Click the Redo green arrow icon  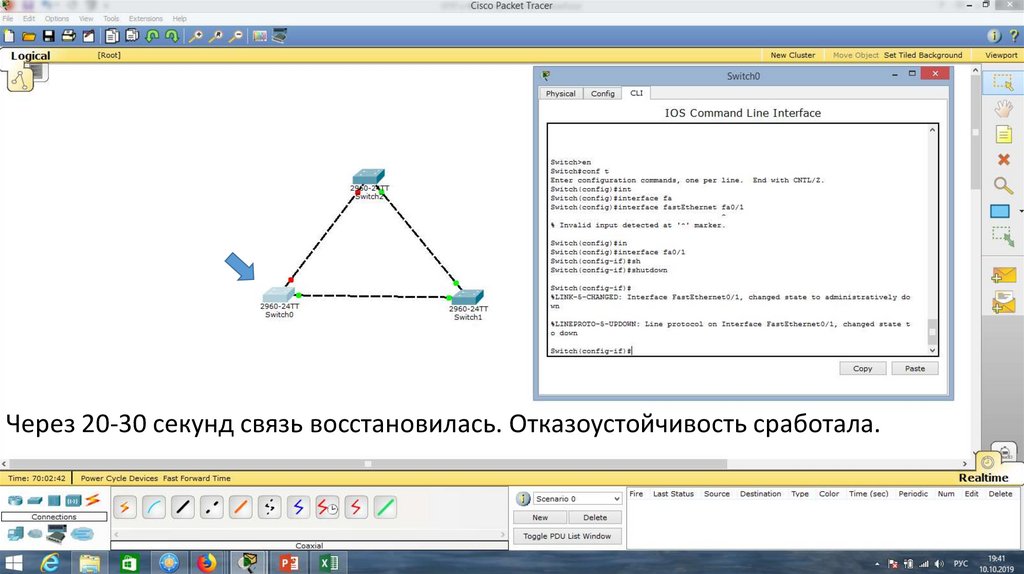[x=172, y=36]
